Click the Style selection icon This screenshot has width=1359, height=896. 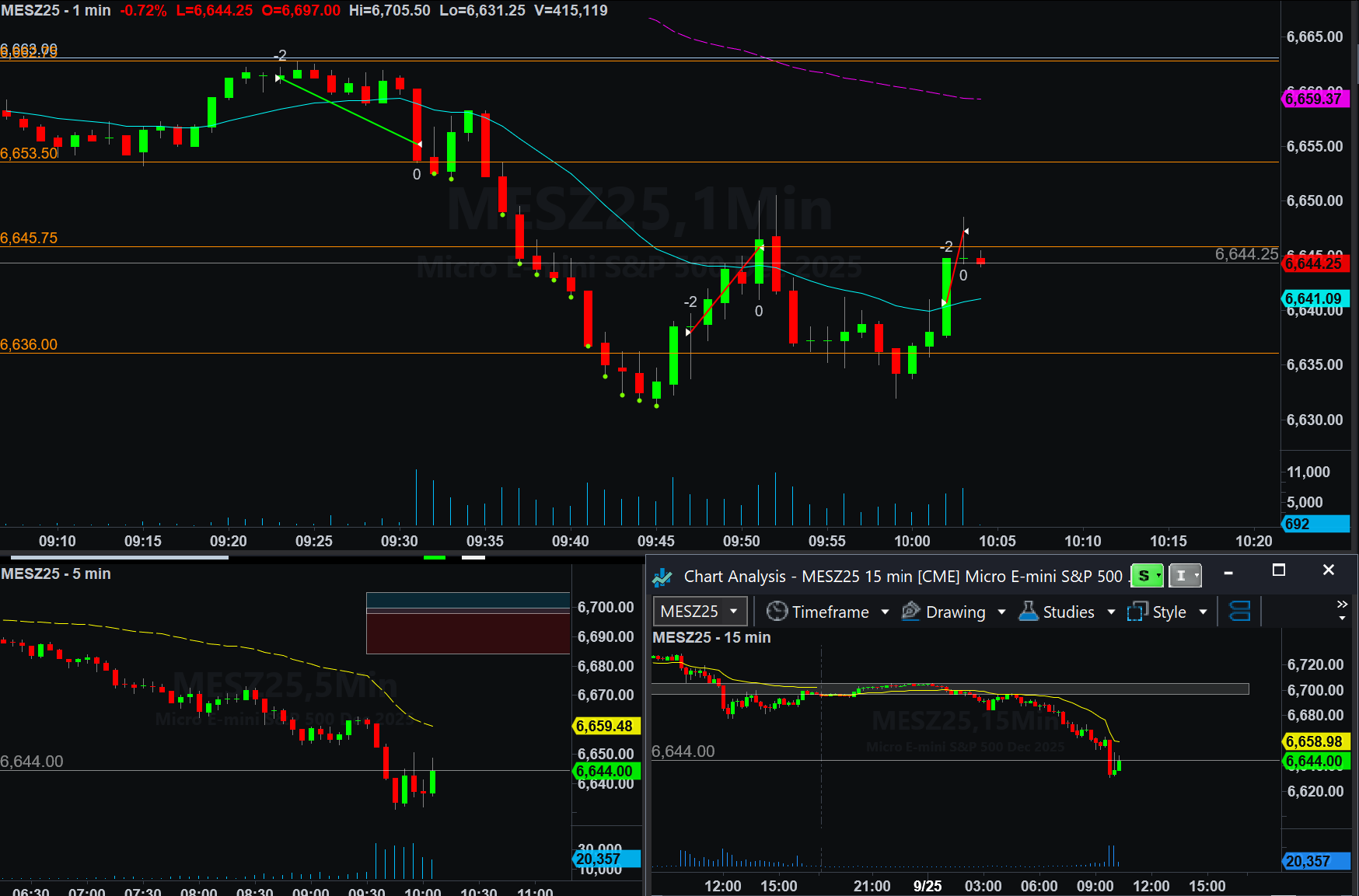(1137, 612)
